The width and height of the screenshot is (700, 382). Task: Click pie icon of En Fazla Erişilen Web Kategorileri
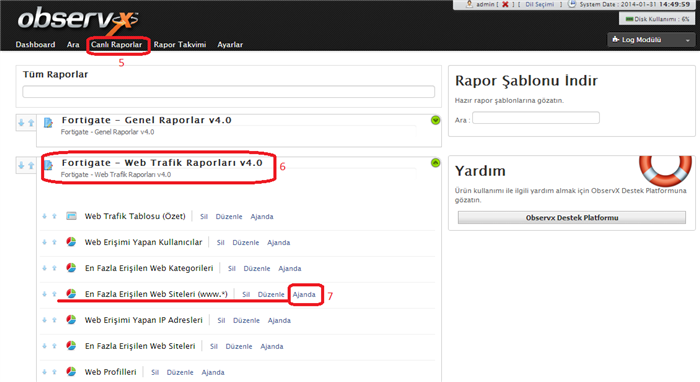[71, 268]
